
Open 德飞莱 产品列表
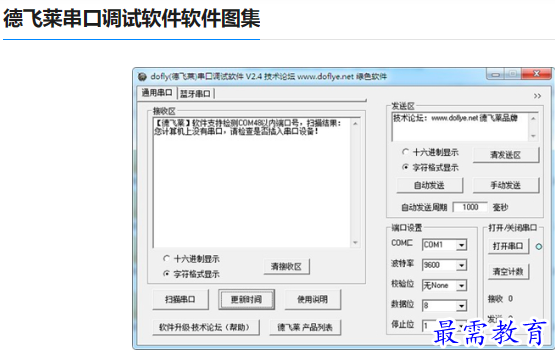coord(305,327)
